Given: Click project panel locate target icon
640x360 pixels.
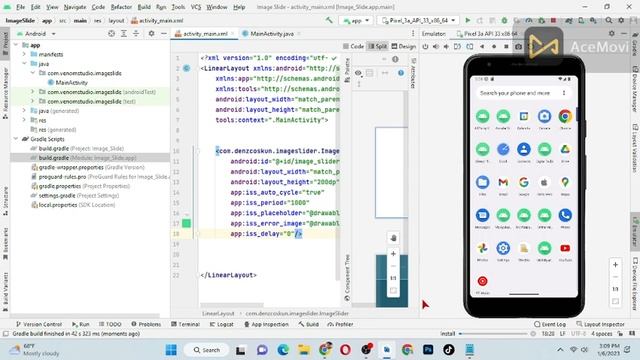Looking at the screenshot, I should (x=111, y=33).
